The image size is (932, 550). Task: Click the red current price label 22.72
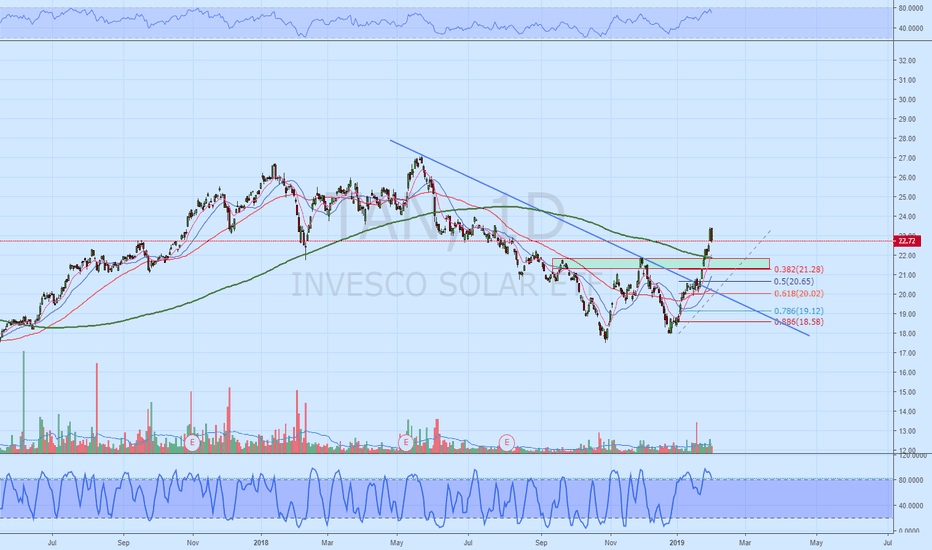click(907, 241)
